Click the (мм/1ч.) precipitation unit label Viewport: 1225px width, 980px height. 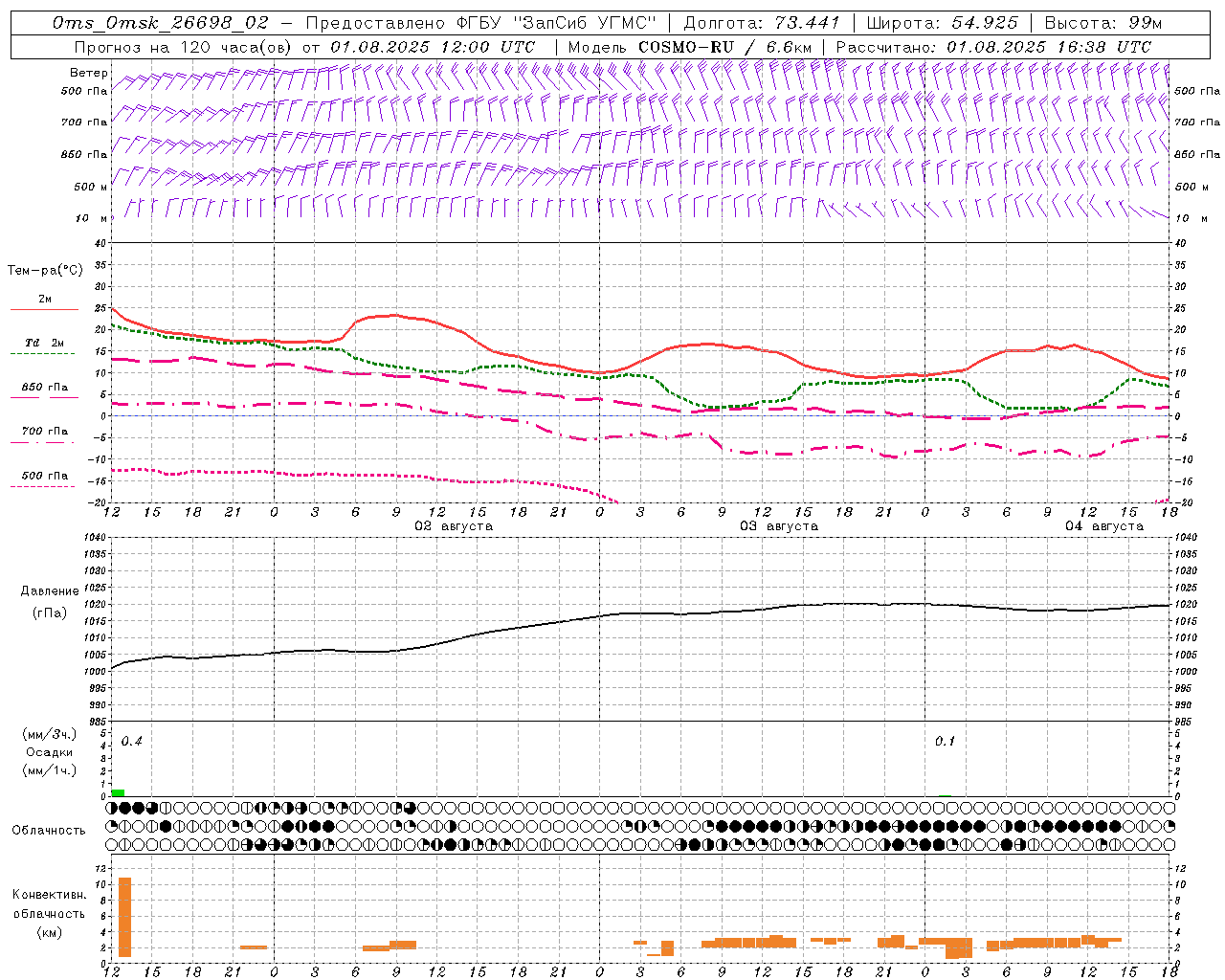49,770
